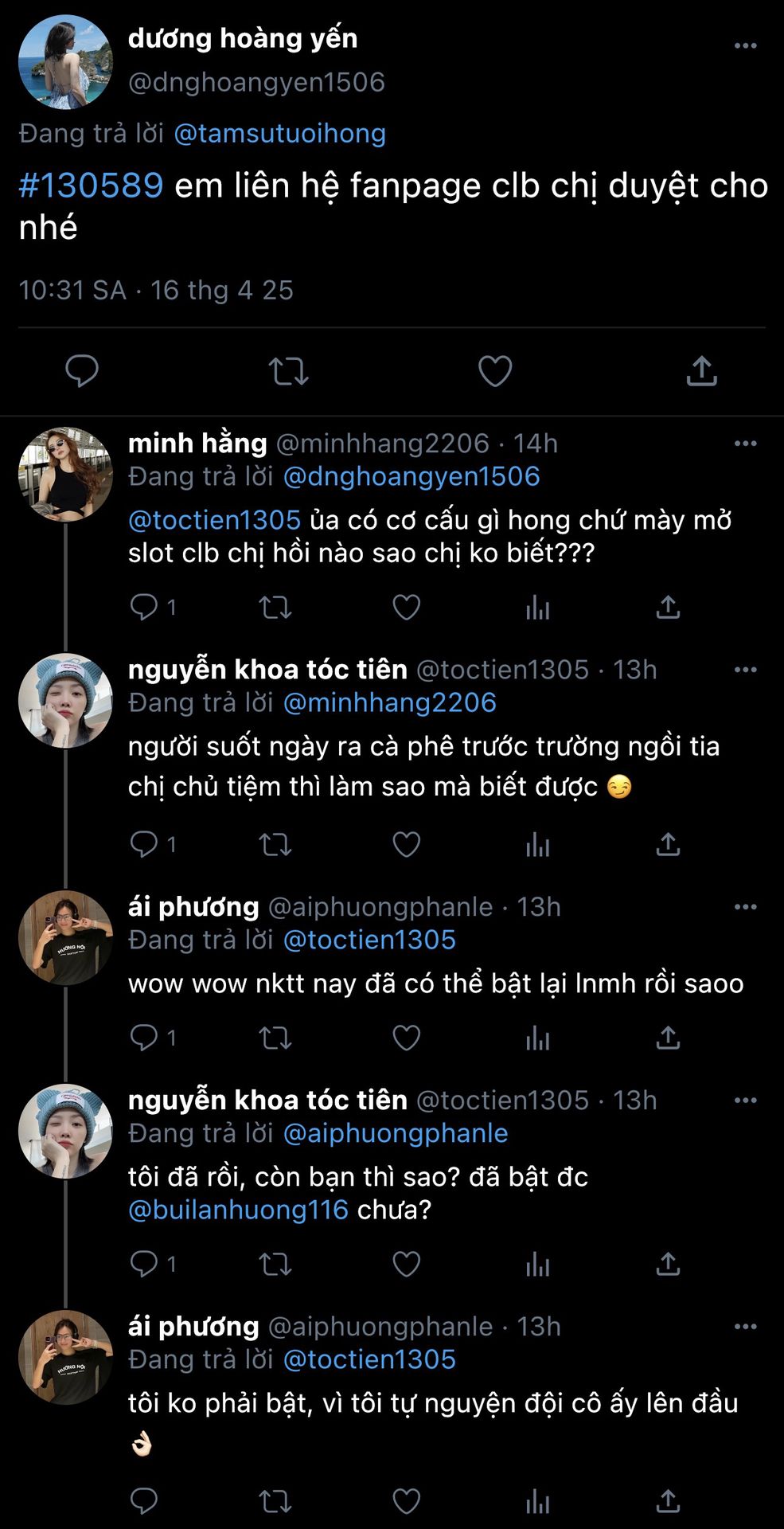Screen dimensions: 784x1529
Task: Open dương hoàng yến's profile picture
Action: (x=65, y=61)
